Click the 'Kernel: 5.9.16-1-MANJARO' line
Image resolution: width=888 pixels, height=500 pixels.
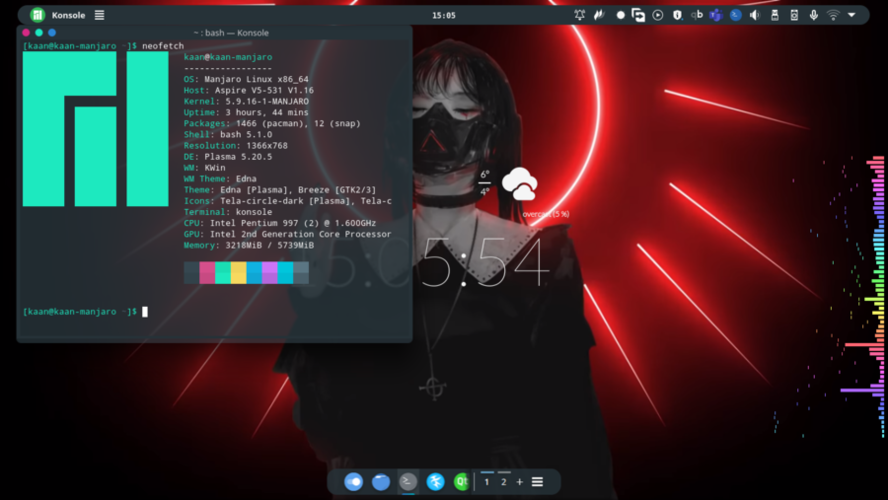tap(246, 101)
